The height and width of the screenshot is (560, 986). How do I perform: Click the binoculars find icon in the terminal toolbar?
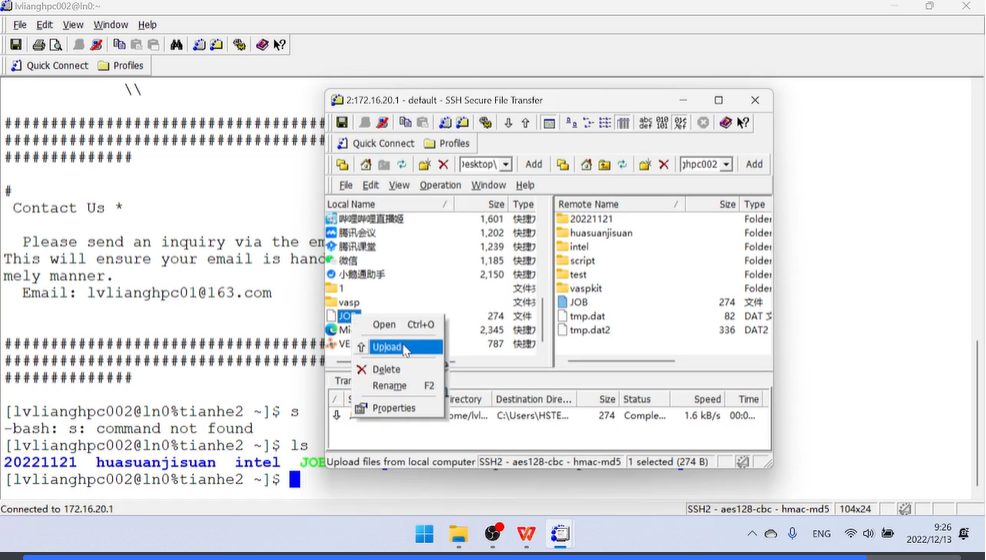pyautogui.click(x=176, y=45)
